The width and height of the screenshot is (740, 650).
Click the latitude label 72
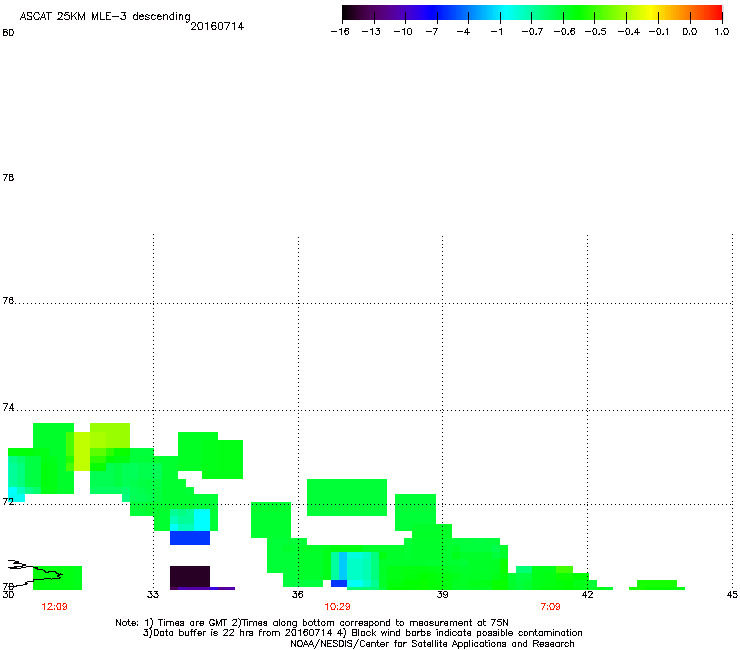(8, 501)
